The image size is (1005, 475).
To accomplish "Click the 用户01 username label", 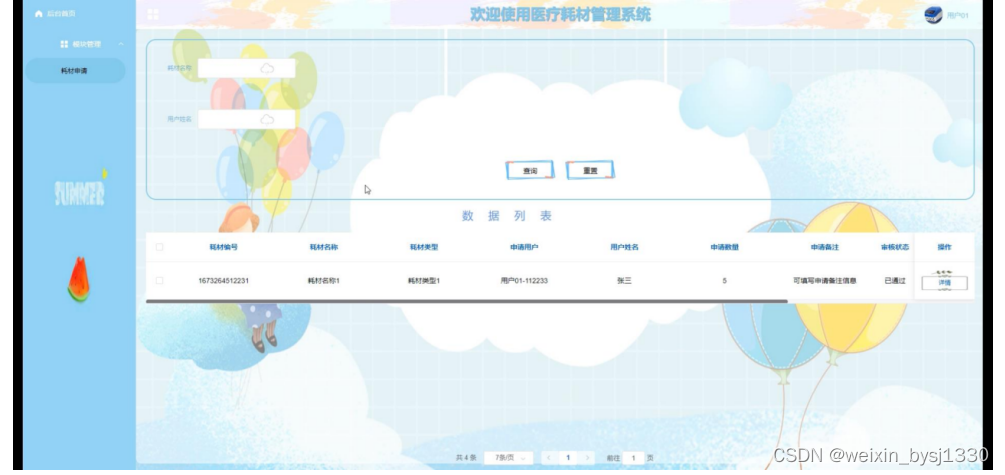I will [x=958, y=15].
